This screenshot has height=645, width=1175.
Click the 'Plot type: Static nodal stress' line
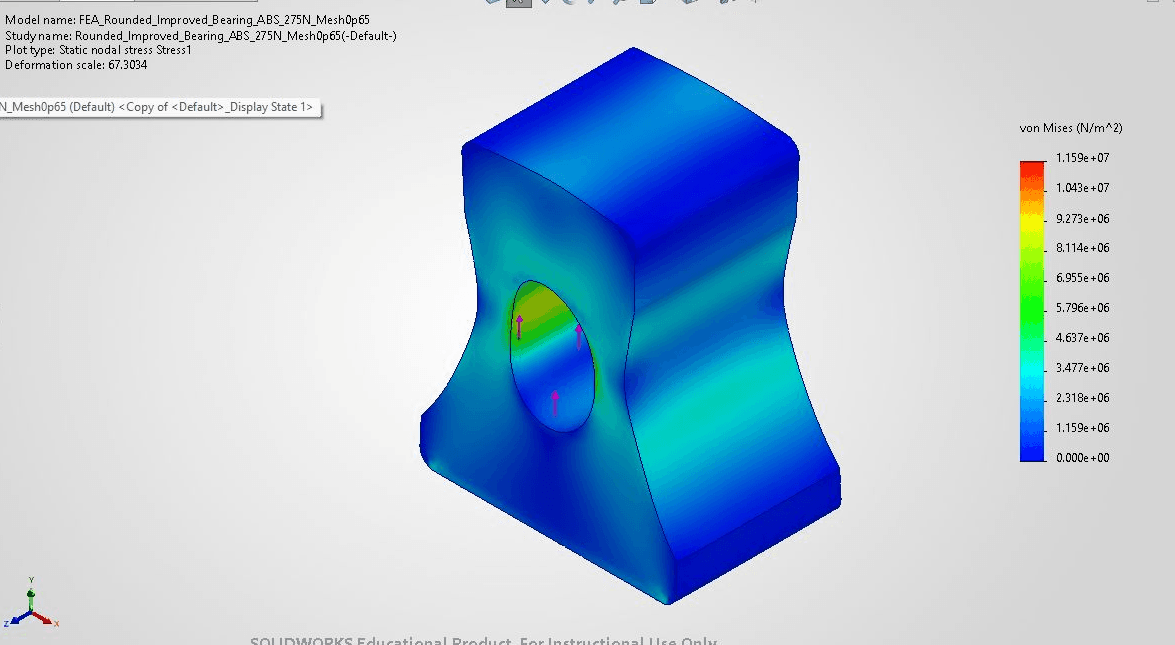[98, 49]
